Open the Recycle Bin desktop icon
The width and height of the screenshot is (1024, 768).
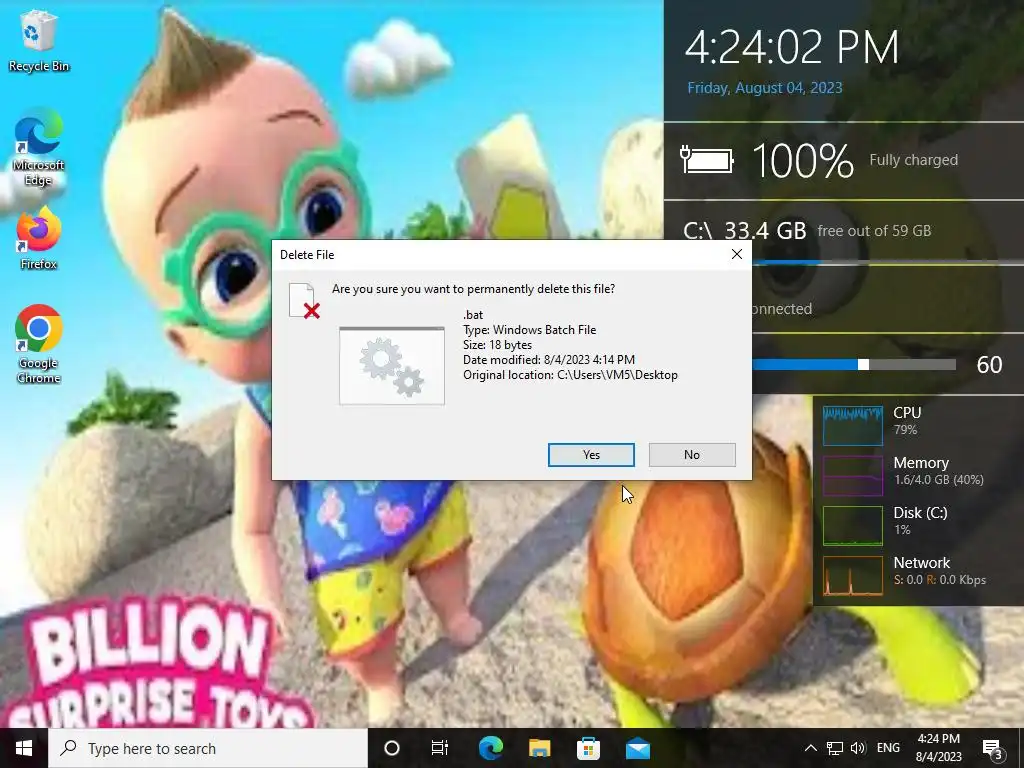coord(39,42)
